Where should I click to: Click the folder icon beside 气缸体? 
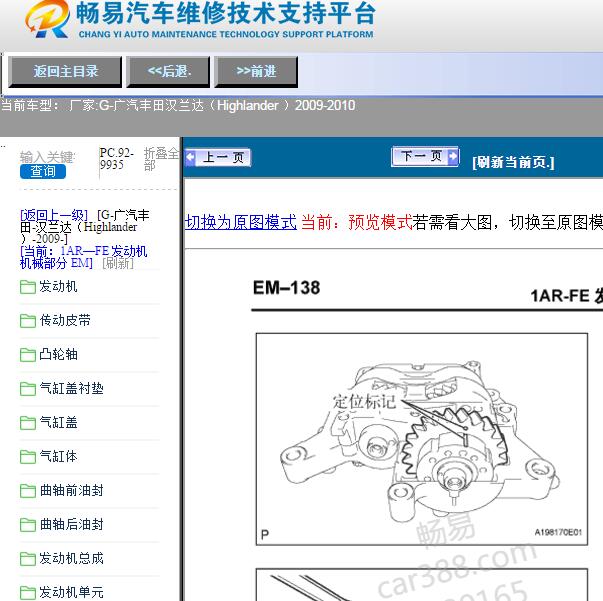click(28, 456)
